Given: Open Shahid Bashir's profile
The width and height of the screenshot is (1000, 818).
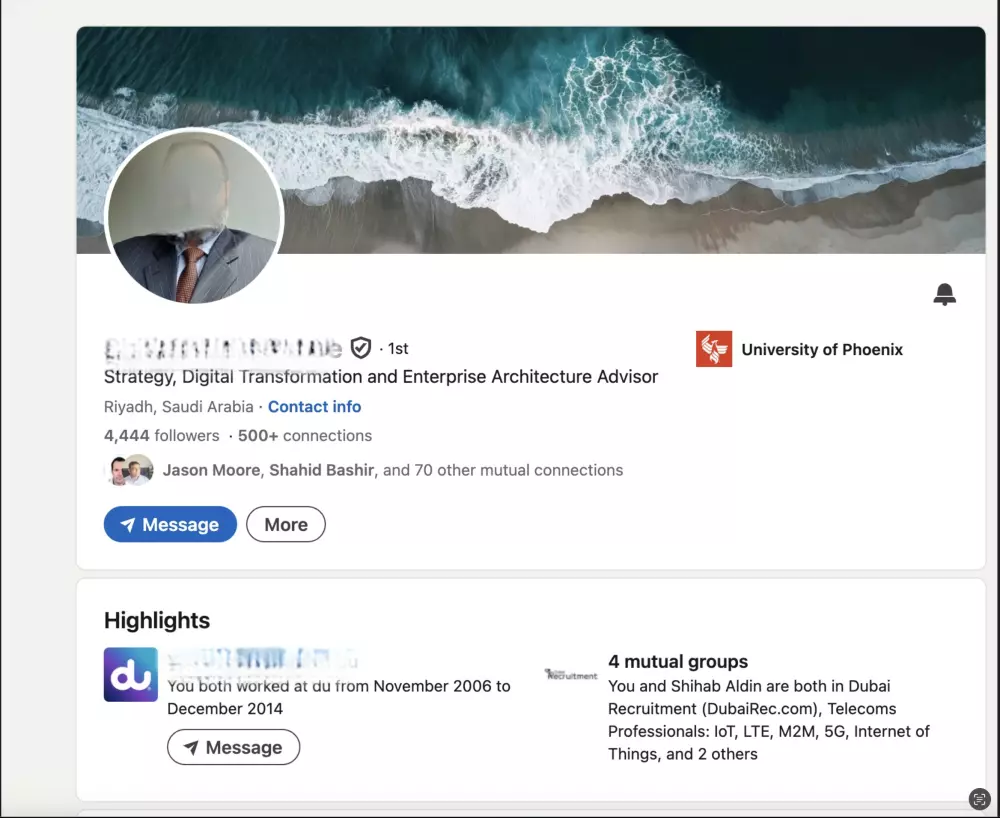Looking at the screenshot, I should tap(321, 469).
